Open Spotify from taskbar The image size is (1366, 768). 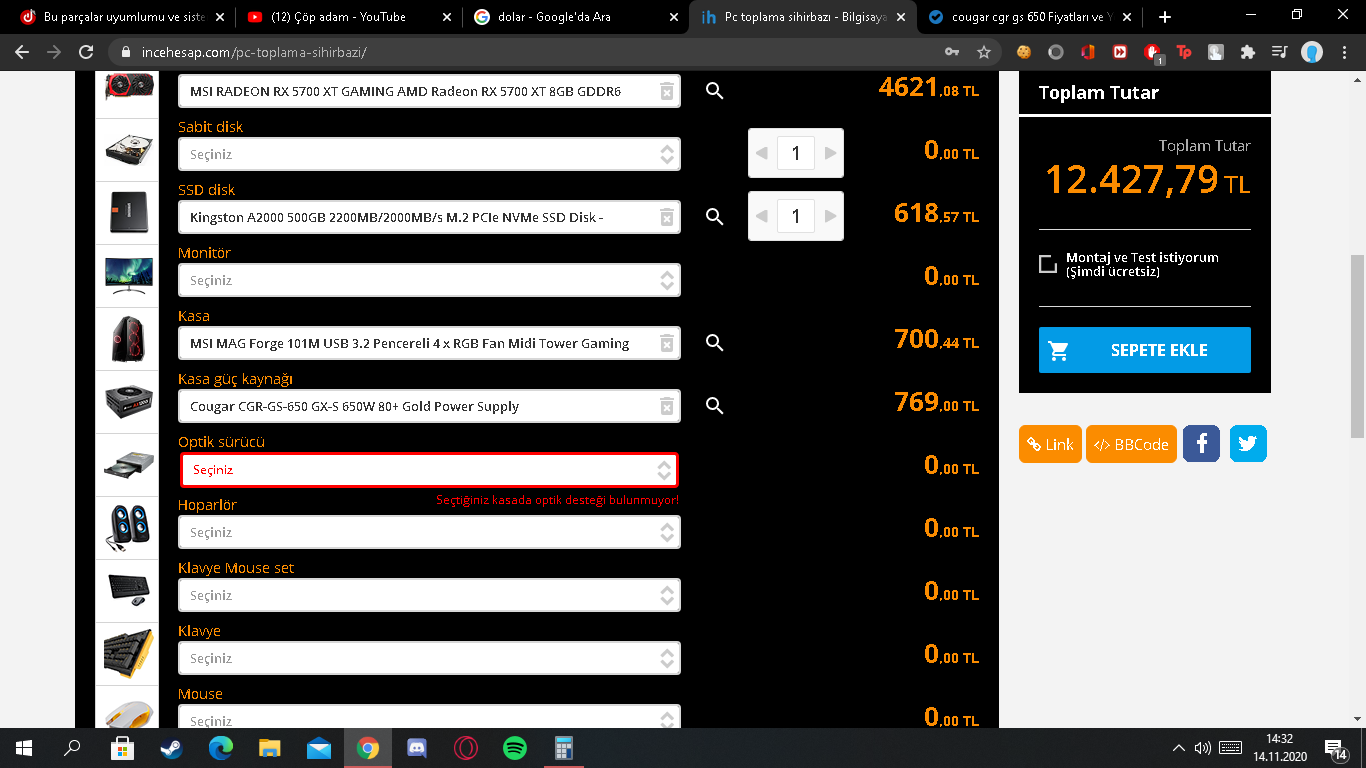(515, 747)
